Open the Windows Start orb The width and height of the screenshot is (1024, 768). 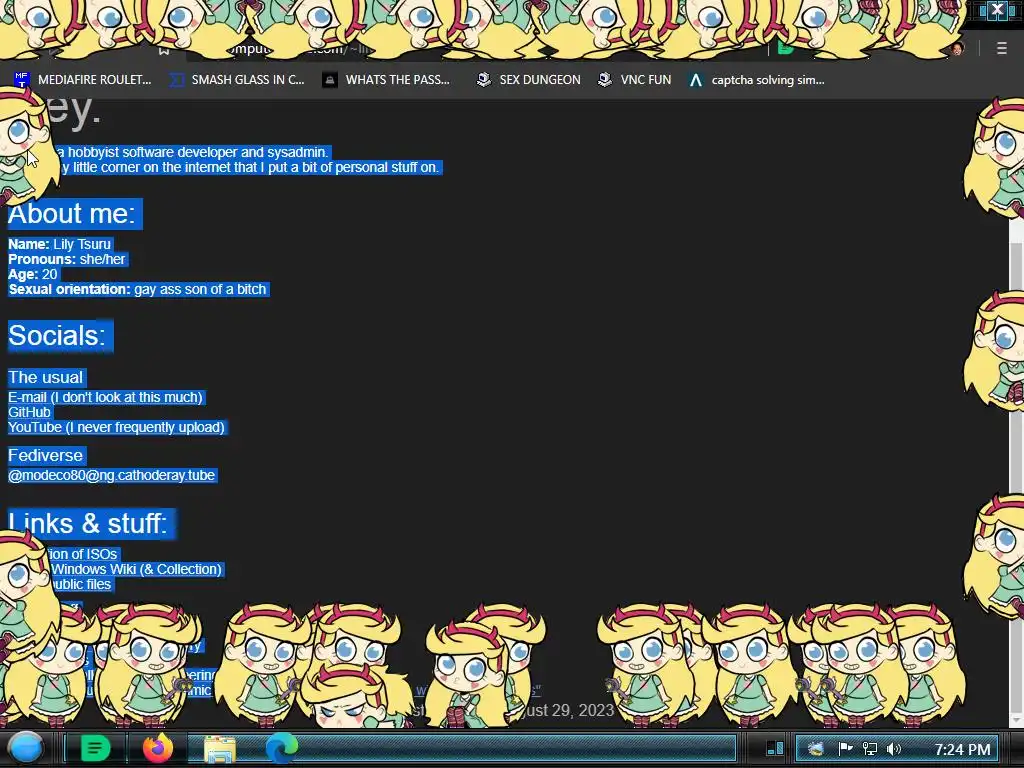point(26,748)
